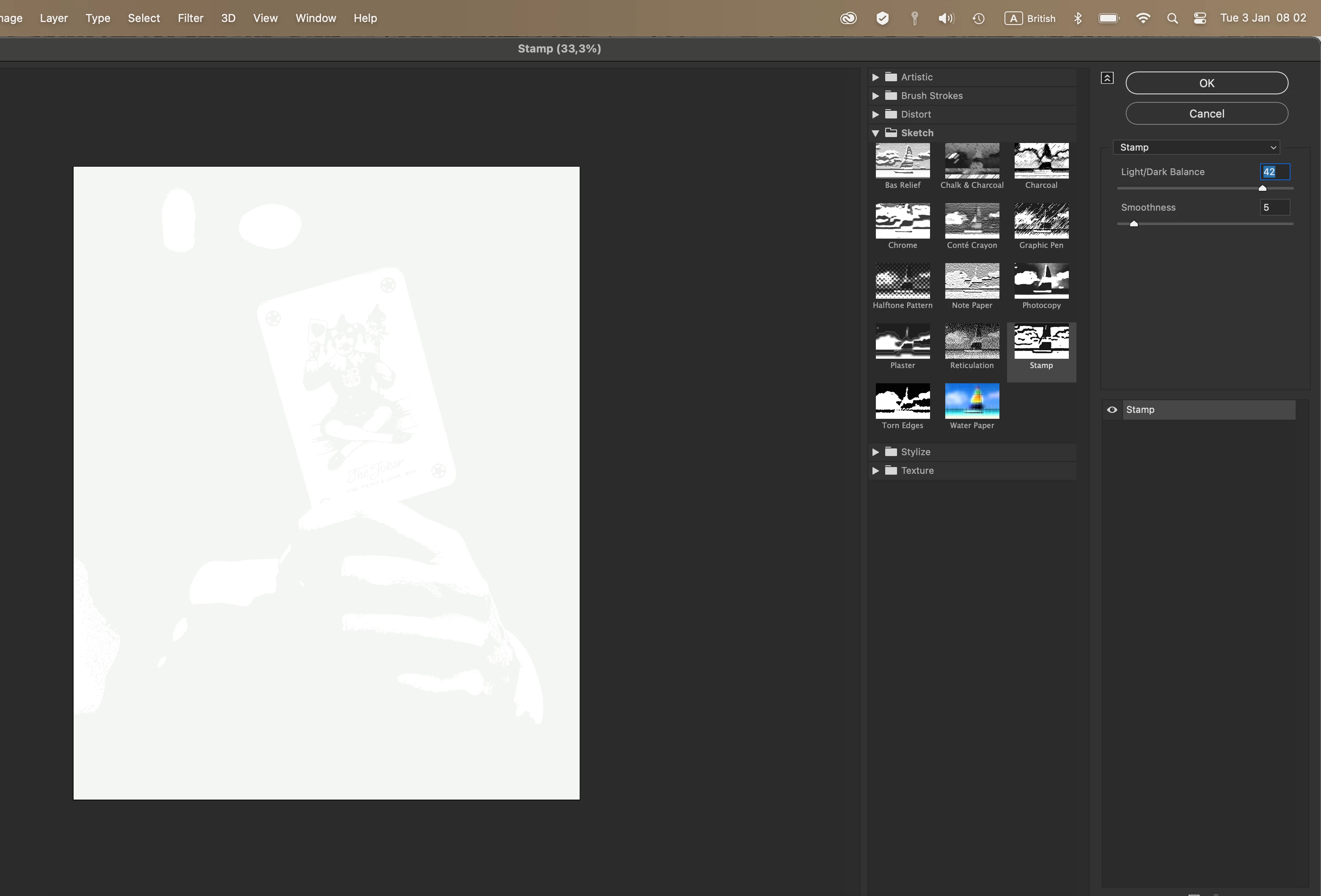1321x896 pixels.
Task: Pick the Photocopy filter thumbnail
Action: coord(1041,281)
